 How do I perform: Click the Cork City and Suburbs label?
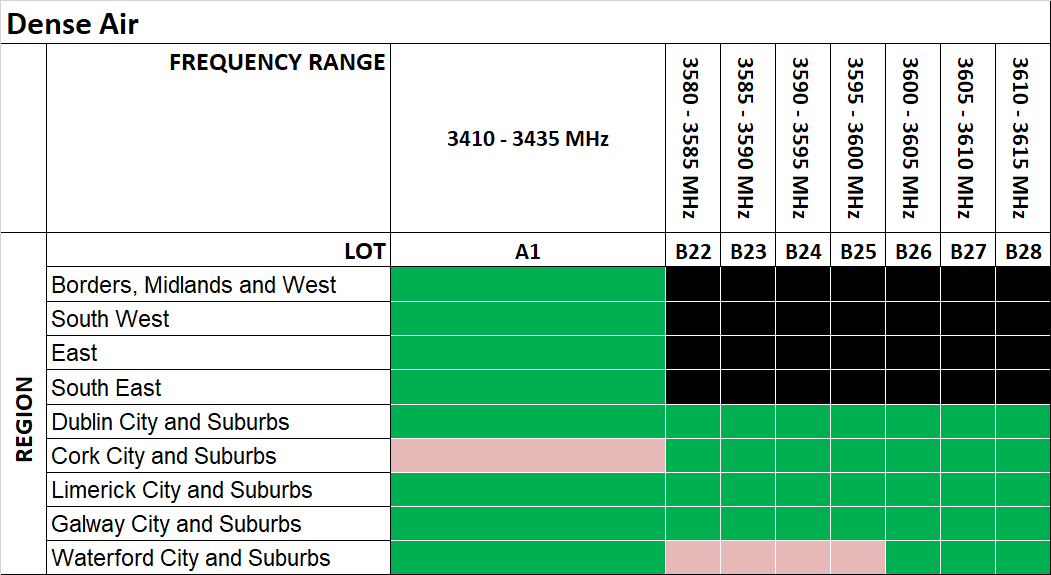[x=164, y=456]
